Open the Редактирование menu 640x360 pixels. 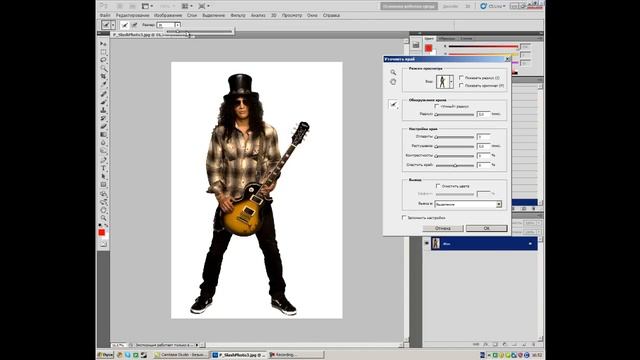click(x=132, y=15)
